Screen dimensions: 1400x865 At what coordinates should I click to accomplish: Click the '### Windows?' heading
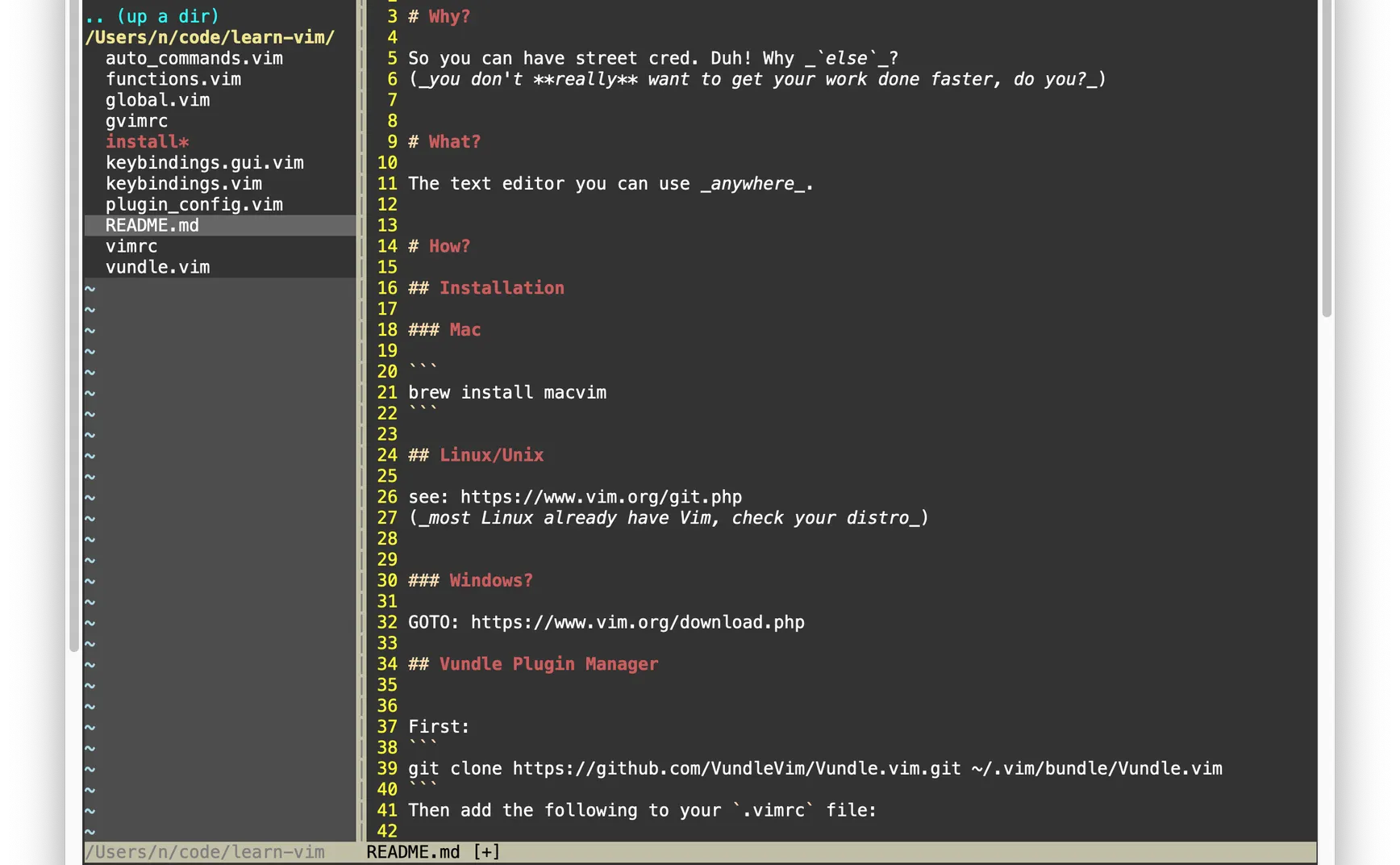point(470,581)
